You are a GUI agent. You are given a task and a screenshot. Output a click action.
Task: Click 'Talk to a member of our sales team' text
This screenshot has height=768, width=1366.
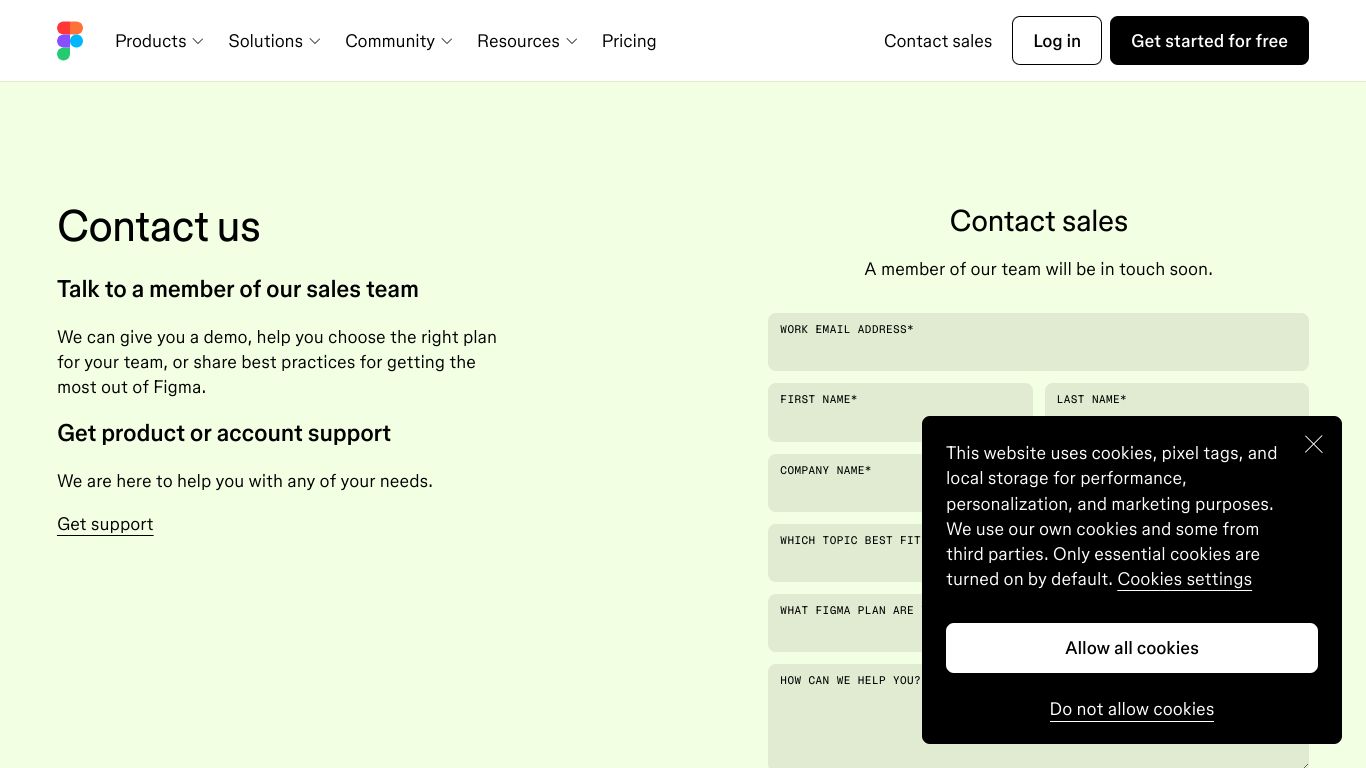238,289
